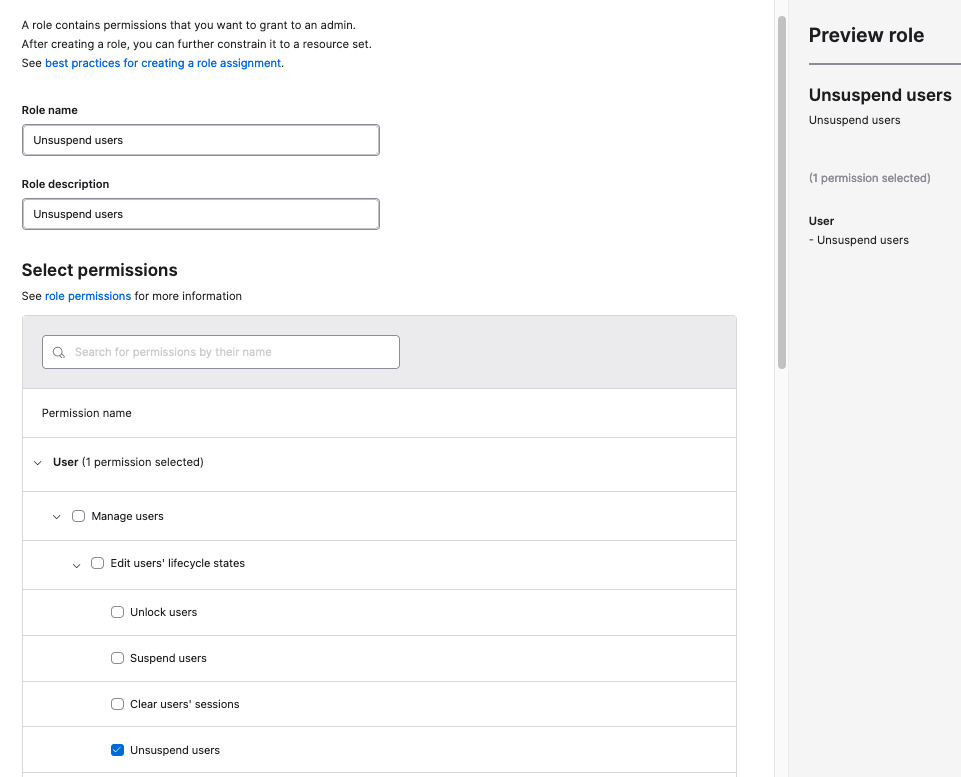Check Clear users' sessions permission

tap(117, 704)
